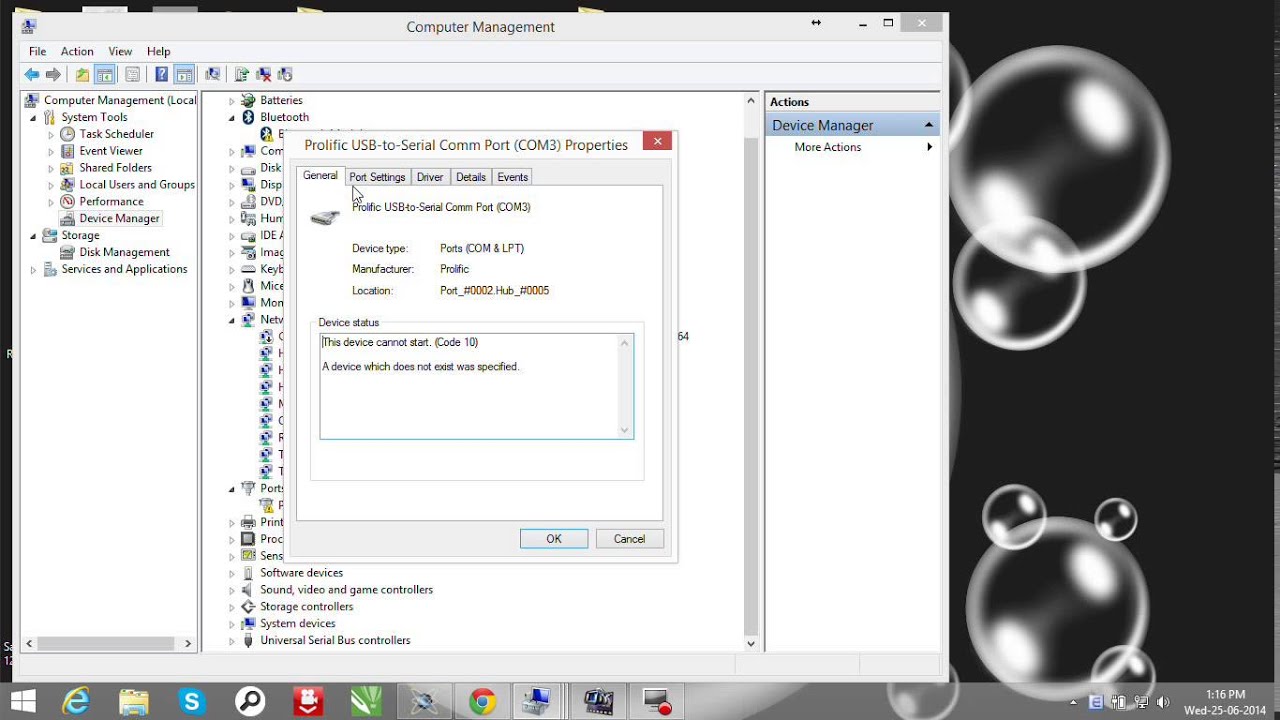Close the Prolific Properties dialog
This screenshot has width=1280, height=720.
point(657,142)
